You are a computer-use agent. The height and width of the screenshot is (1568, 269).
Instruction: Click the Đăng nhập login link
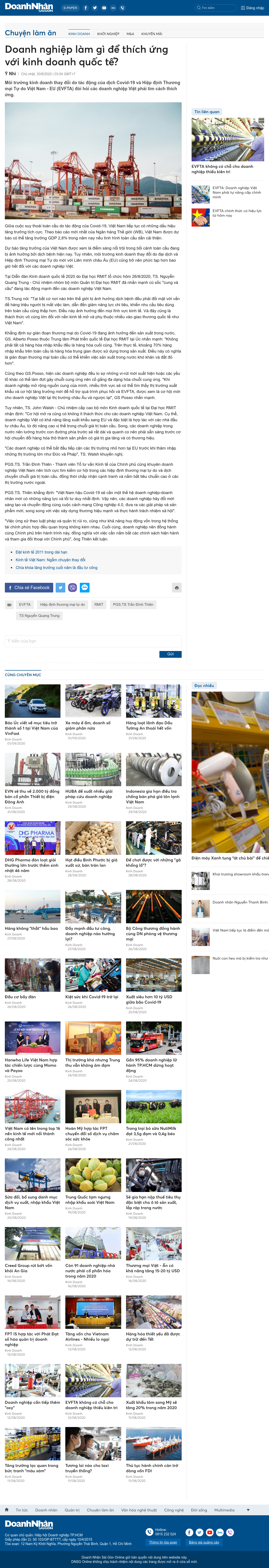pyautogui.click(x=255, y=8)
